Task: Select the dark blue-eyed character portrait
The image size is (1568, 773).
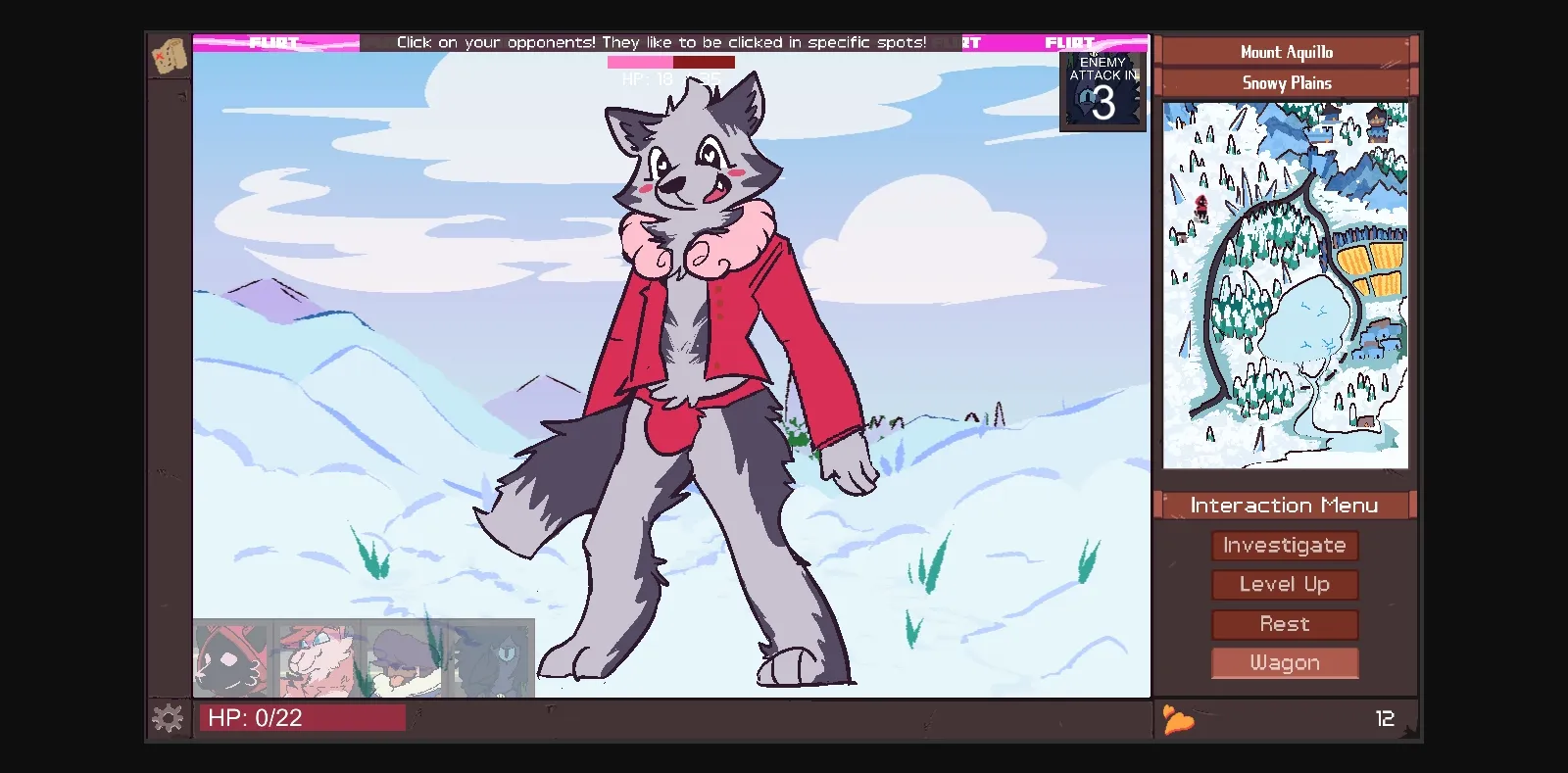Action: click(x=492, y=660)
